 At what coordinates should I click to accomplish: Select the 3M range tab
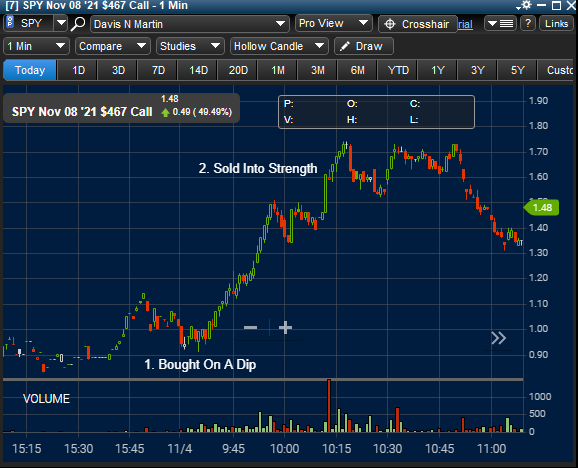click(318, 70)
